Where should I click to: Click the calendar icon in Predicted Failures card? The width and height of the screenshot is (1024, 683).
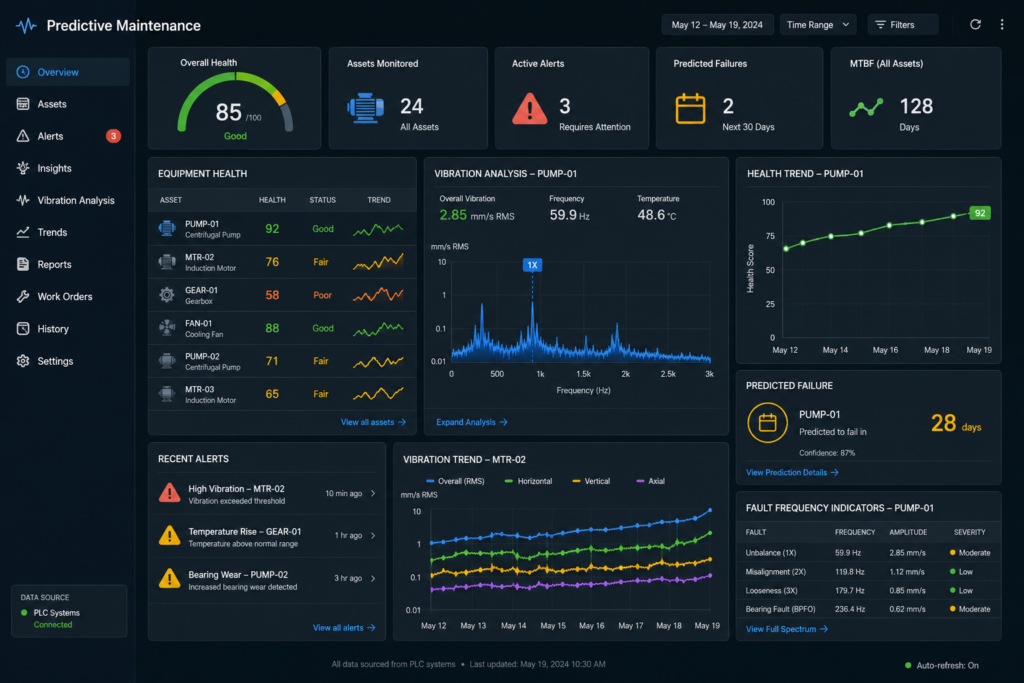point(690,108)
